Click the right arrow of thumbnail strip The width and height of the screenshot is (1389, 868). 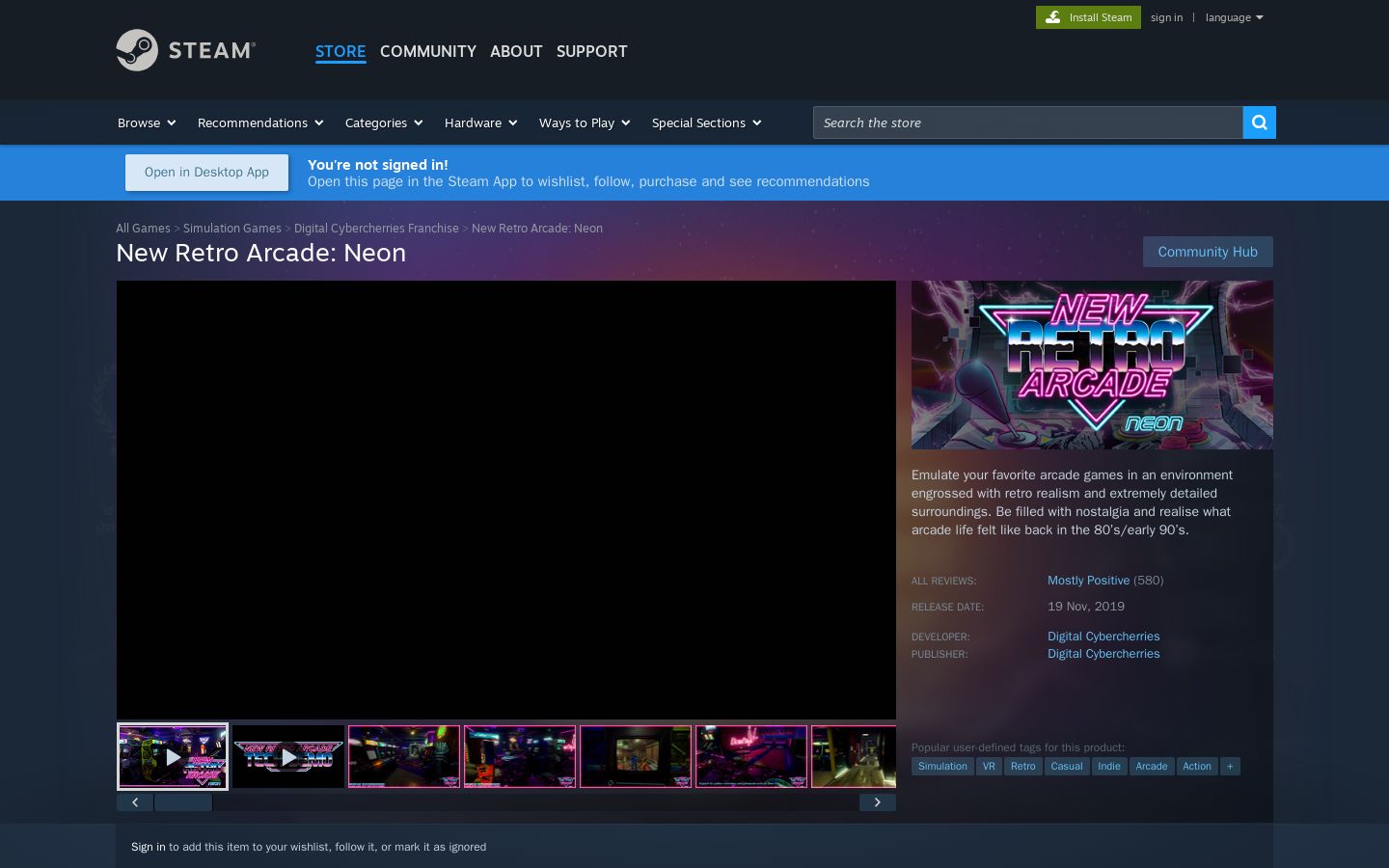(x=878, y=802)
